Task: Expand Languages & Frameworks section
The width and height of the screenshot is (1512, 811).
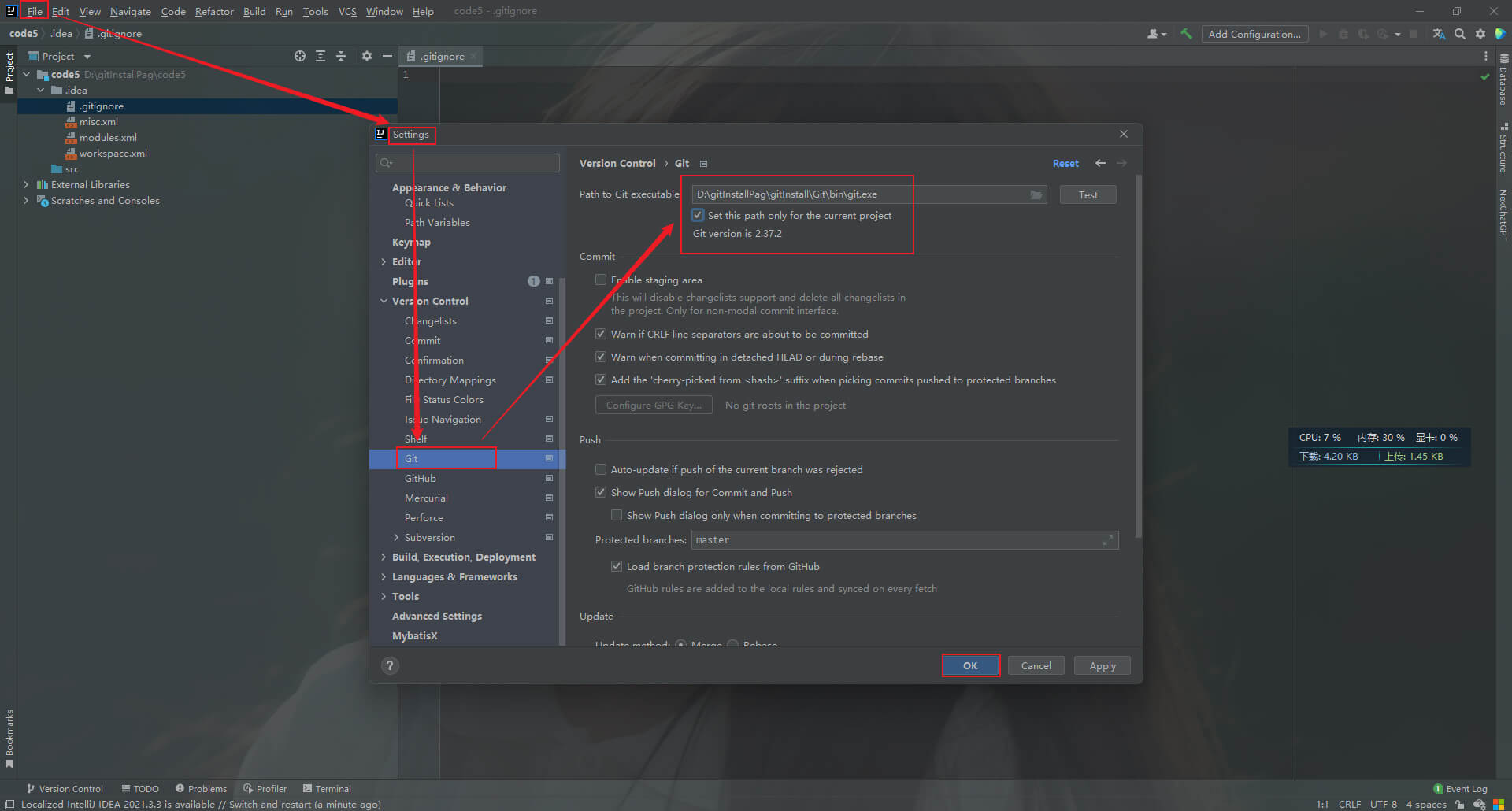Action: click(x=384, y=576)
